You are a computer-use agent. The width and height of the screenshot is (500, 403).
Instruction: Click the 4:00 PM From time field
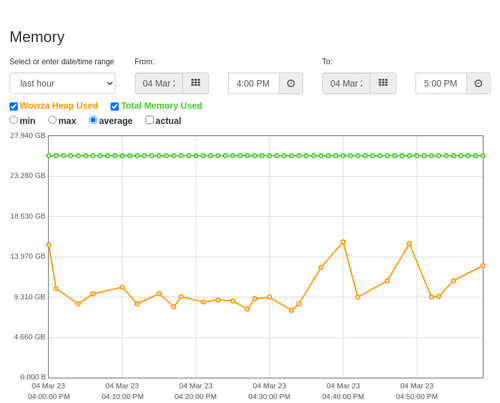(254, 83)
